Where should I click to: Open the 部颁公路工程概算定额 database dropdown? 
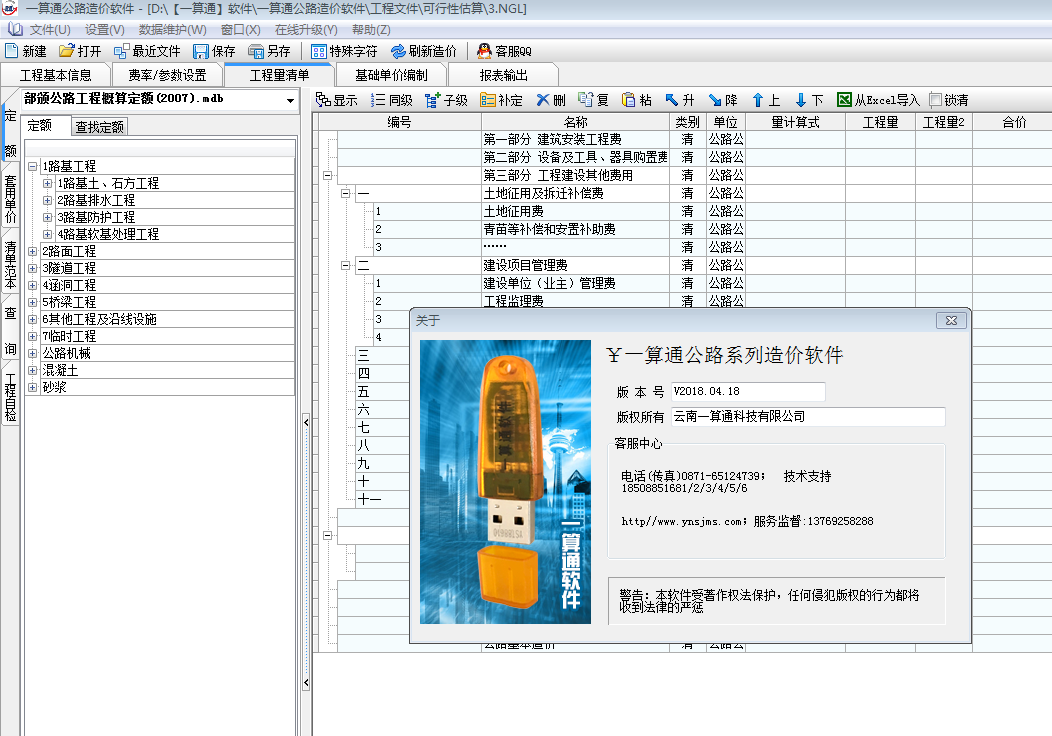tap(290, 100)
